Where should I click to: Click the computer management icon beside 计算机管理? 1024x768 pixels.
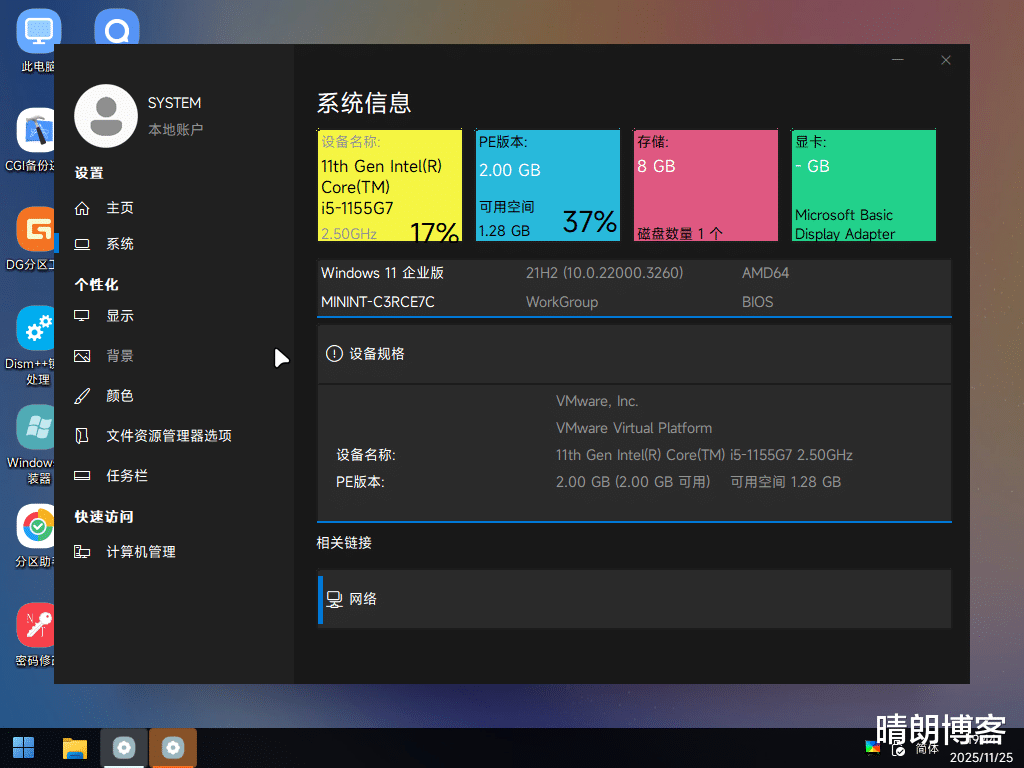click(82, 552)
